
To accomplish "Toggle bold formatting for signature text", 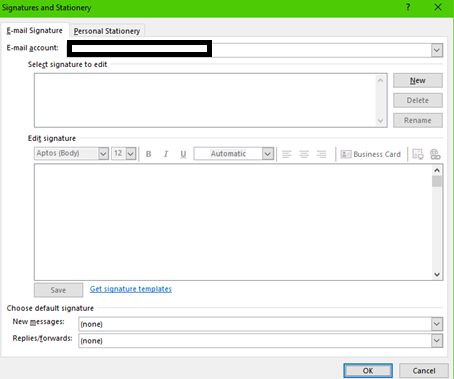I will [149, 154].
